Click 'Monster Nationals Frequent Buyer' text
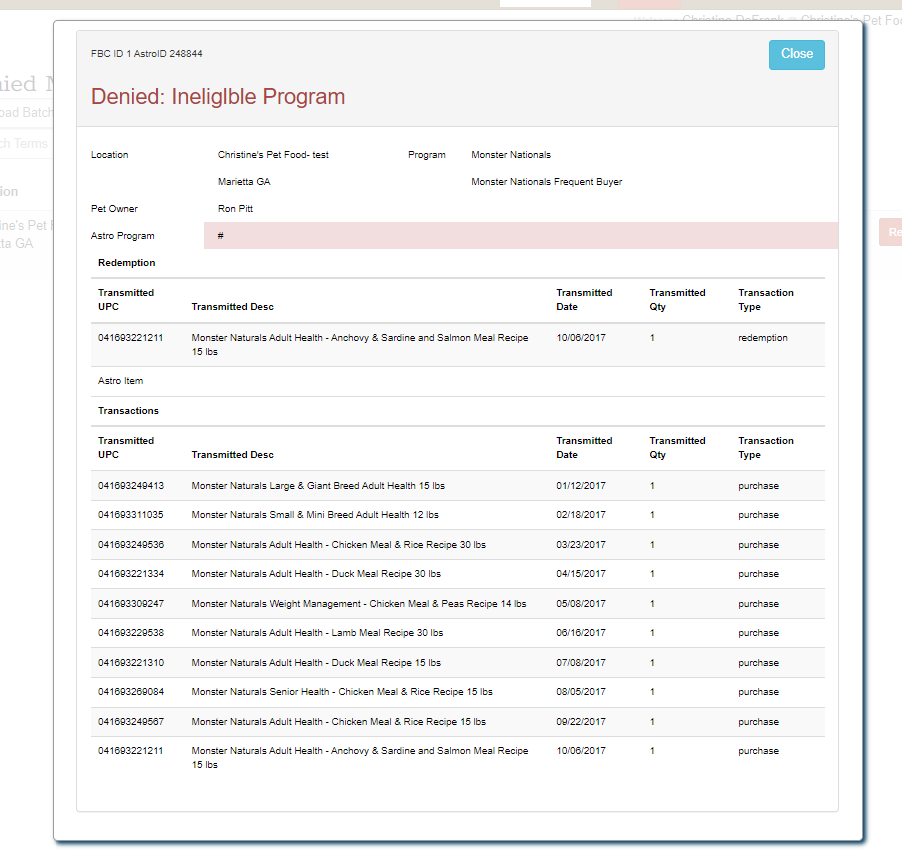902x855 pixels. click(546, 182)
